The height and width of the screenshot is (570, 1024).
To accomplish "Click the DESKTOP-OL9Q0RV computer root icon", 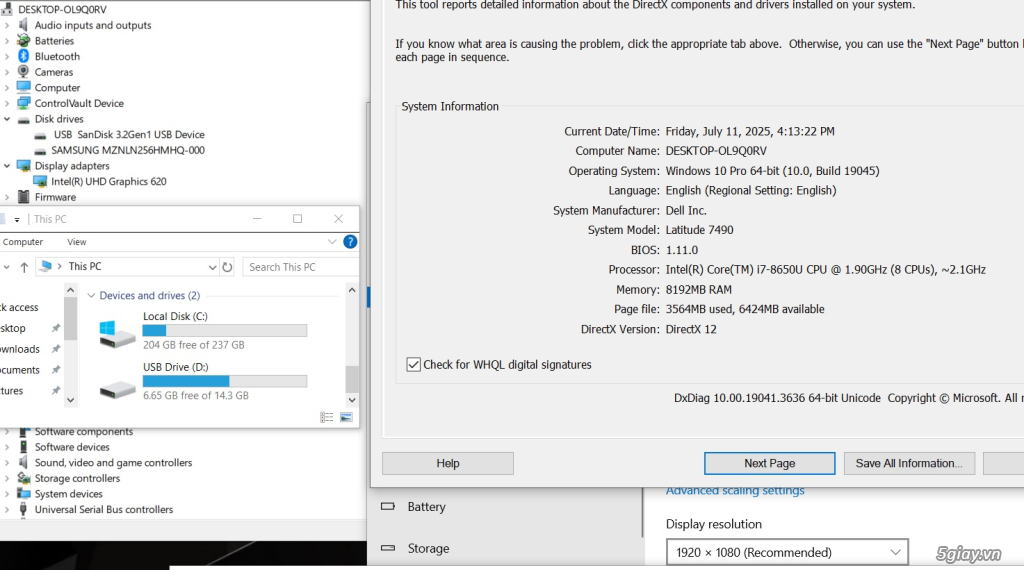I will [7, 9].
